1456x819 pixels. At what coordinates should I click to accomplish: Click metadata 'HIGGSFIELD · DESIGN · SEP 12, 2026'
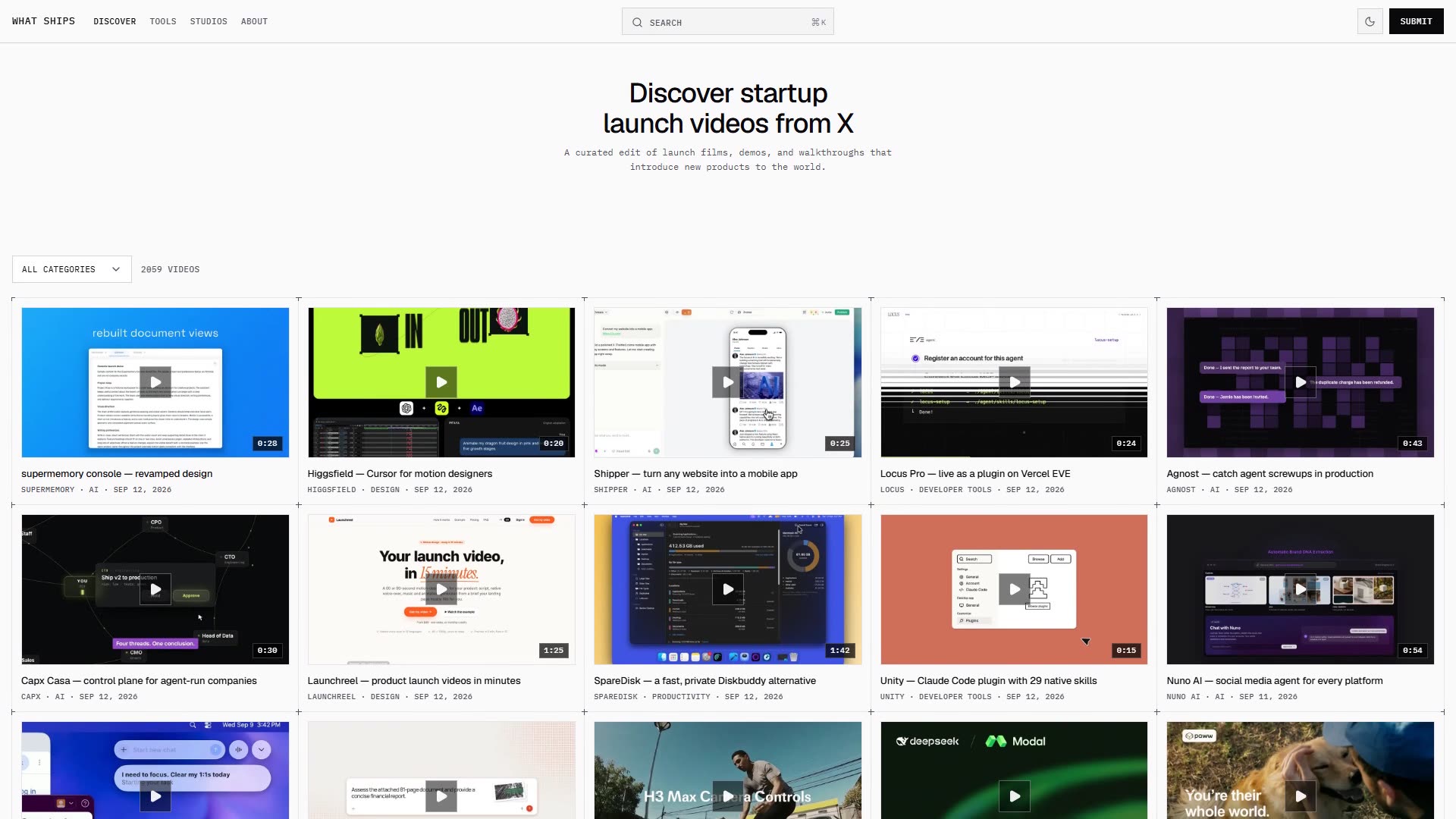pos(390,490)
